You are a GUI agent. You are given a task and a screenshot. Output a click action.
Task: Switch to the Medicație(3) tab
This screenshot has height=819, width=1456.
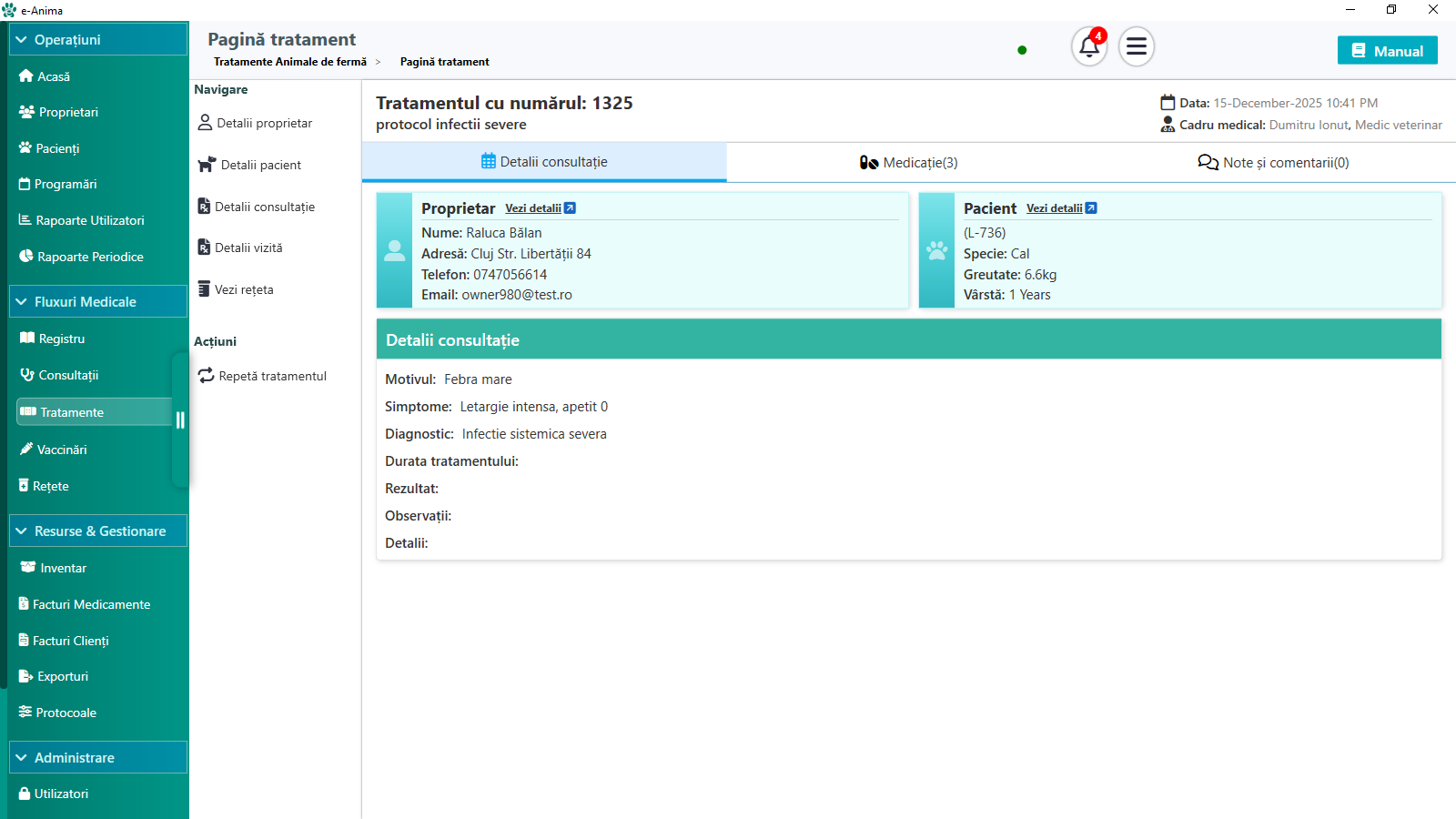[x=908, y=163]
